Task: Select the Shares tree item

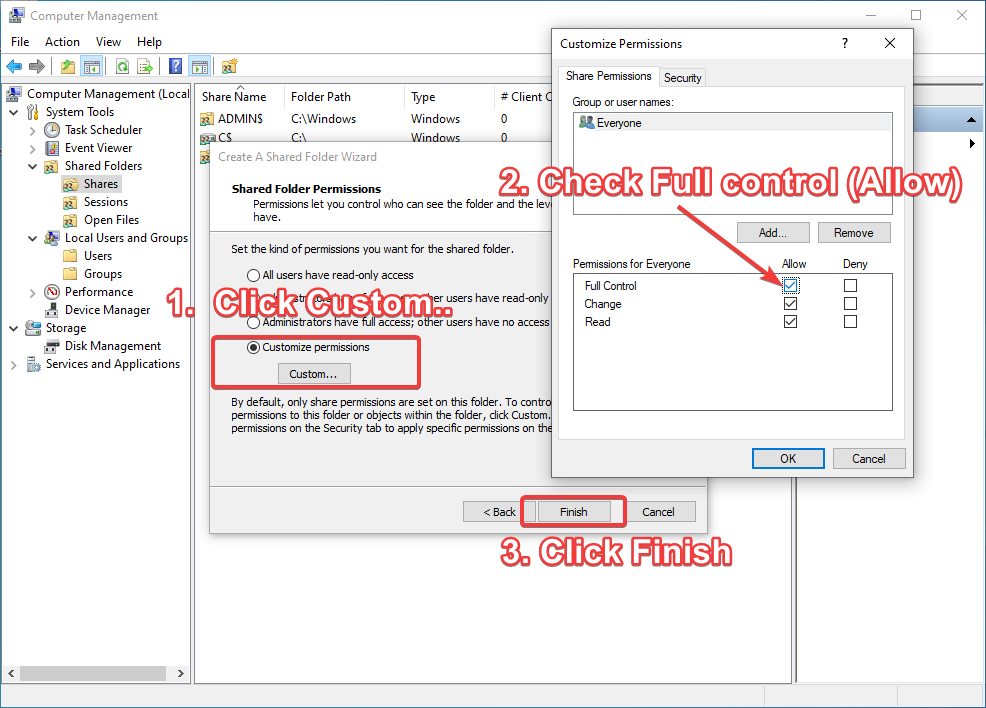Action: point(91,184)
